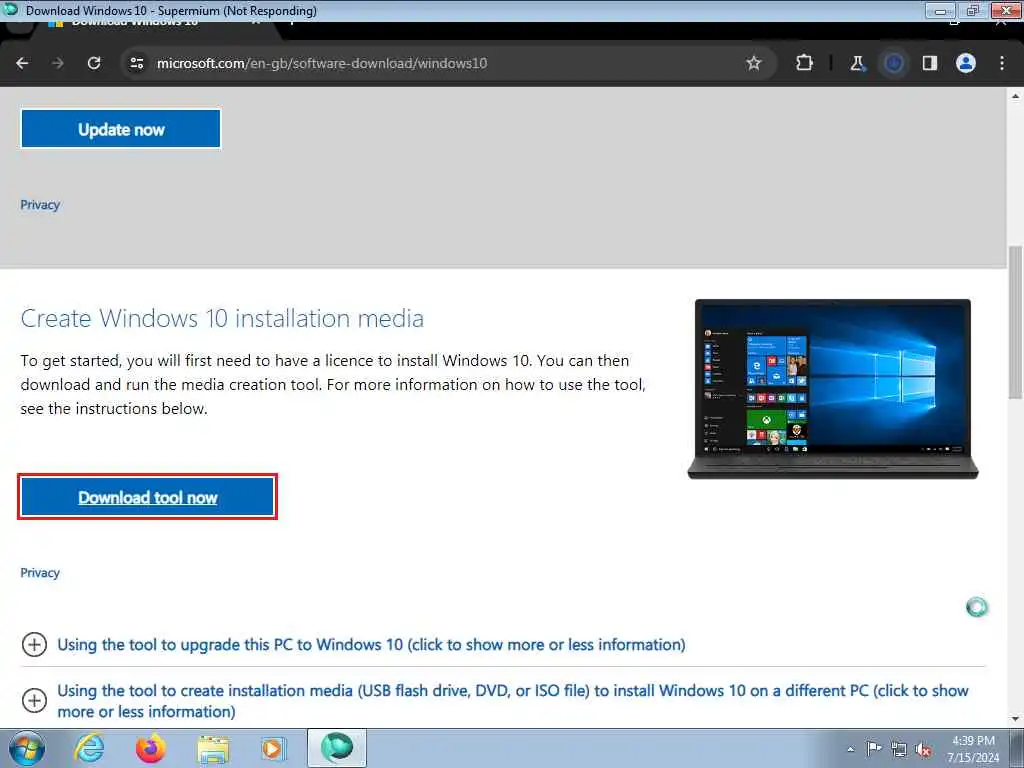
Task: Open the Extensions puzzle icon
Action: (x=805, y=63)
